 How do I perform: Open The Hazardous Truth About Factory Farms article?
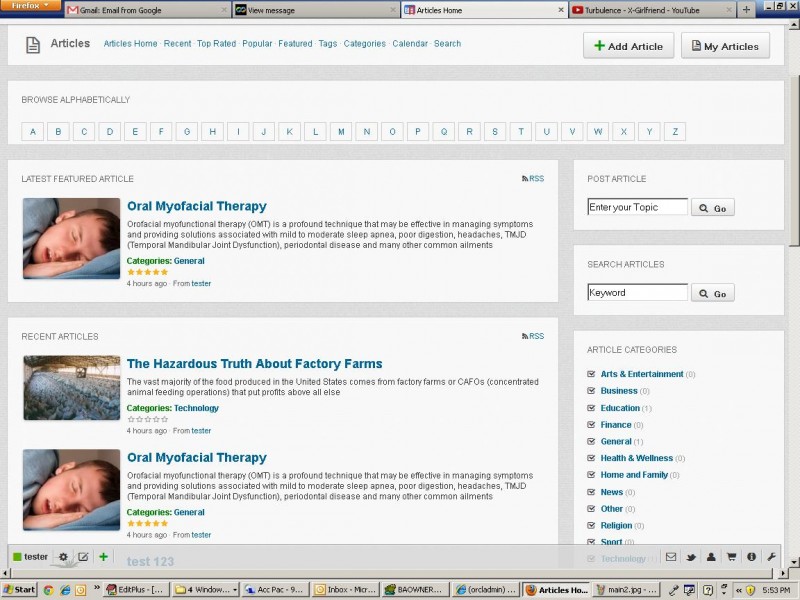pos(255,364)
